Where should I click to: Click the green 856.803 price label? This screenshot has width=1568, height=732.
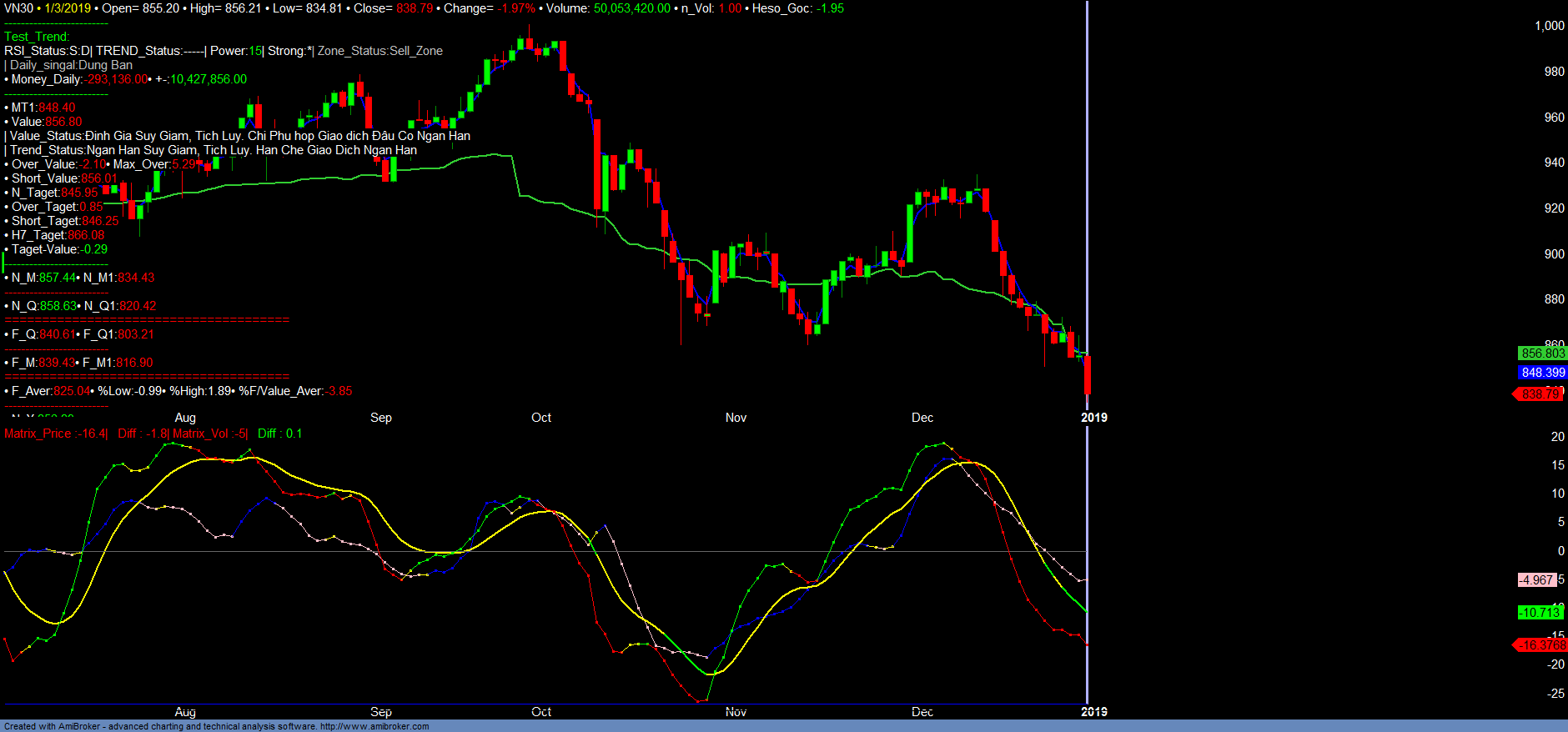pos(1542,353)
